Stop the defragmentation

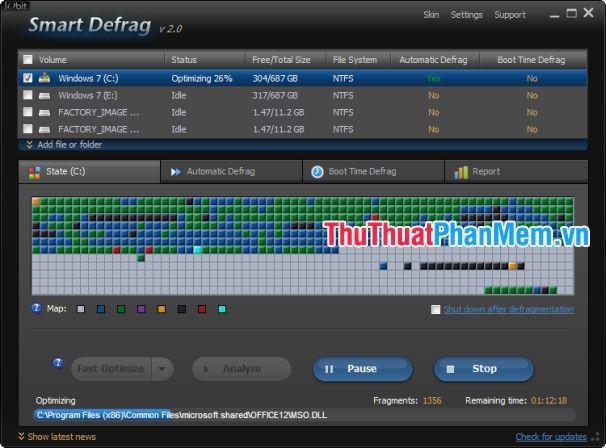[484, 369]
